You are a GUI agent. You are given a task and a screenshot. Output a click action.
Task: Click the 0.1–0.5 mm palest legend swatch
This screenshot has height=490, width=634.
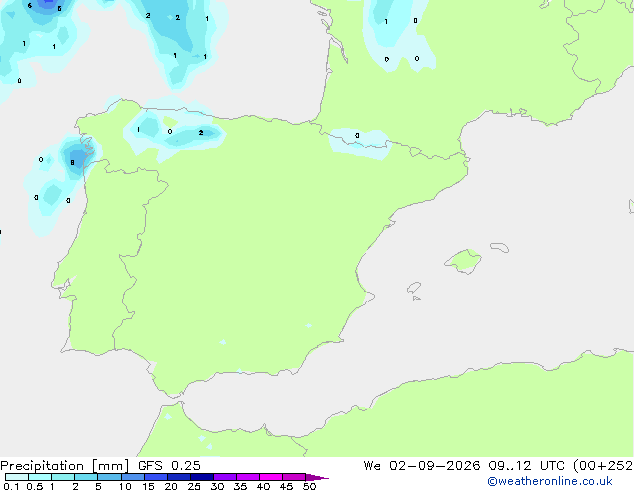(x=17, y=477)
